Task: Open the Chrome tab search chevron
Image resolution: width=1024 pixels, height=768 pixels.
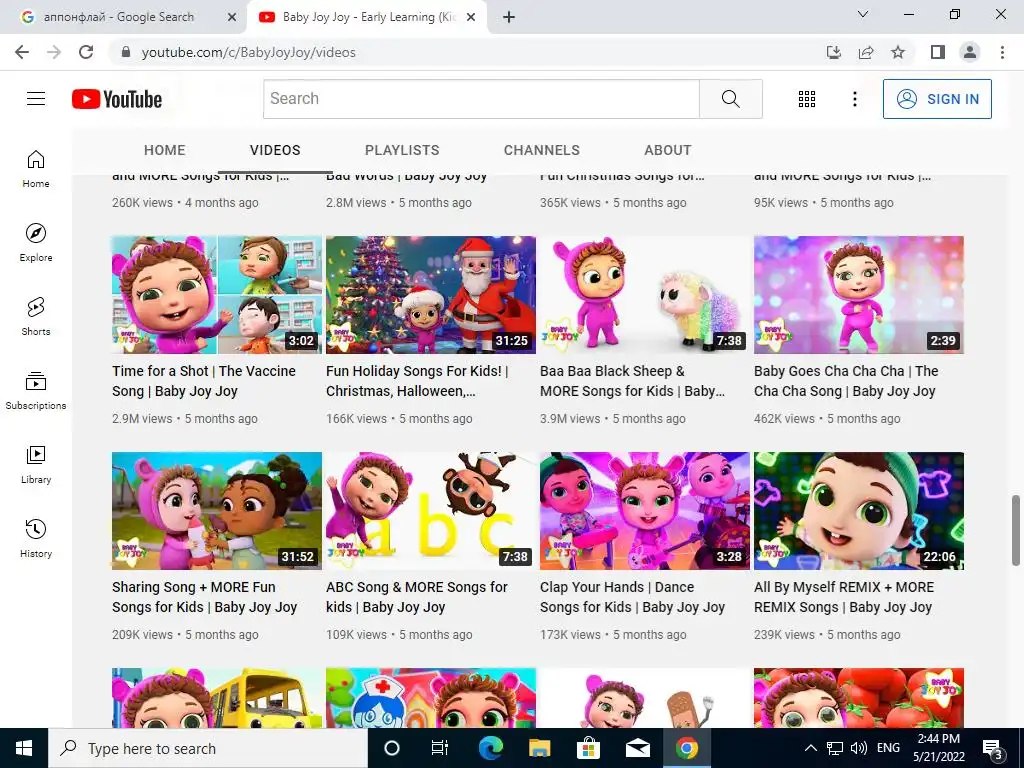Action: [863, 14]
